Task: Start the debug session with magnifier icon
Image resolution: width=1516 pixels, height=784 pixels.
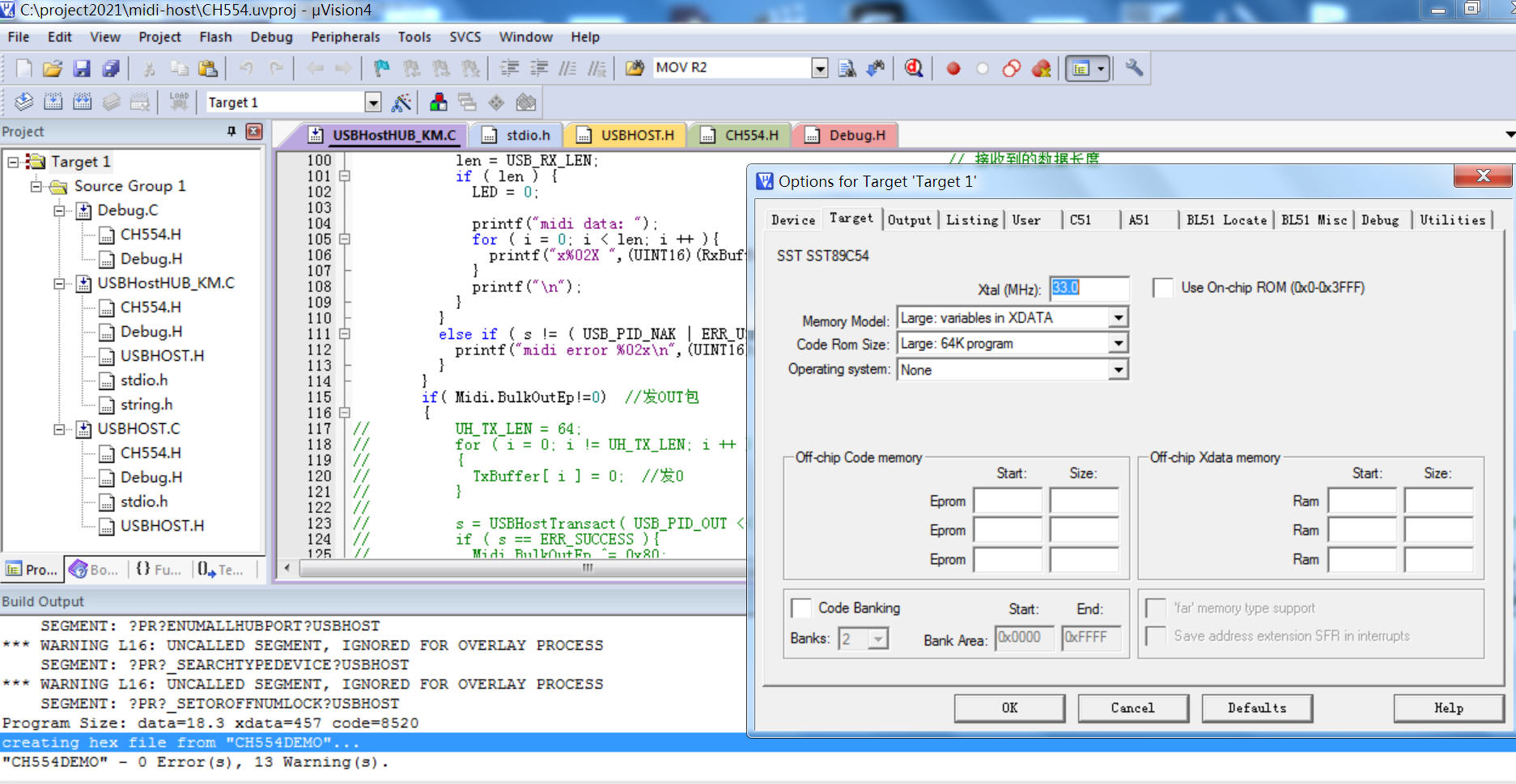Action: pos(914,69)
